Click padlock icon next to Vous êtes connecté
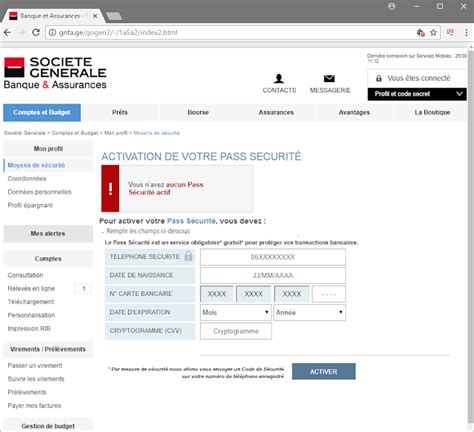474x432 pixels. tap(379, 78)
